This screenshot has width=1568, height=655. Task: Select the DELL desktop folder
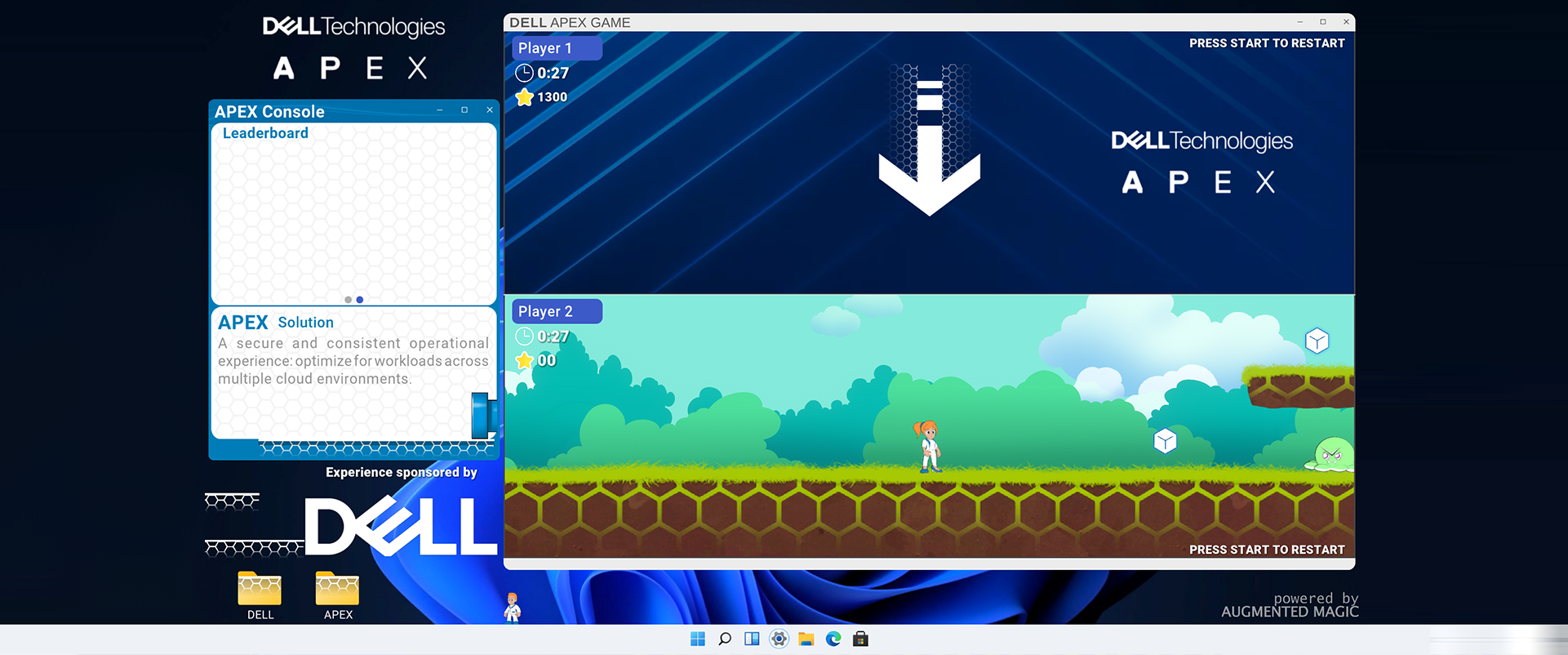(260, 595)
